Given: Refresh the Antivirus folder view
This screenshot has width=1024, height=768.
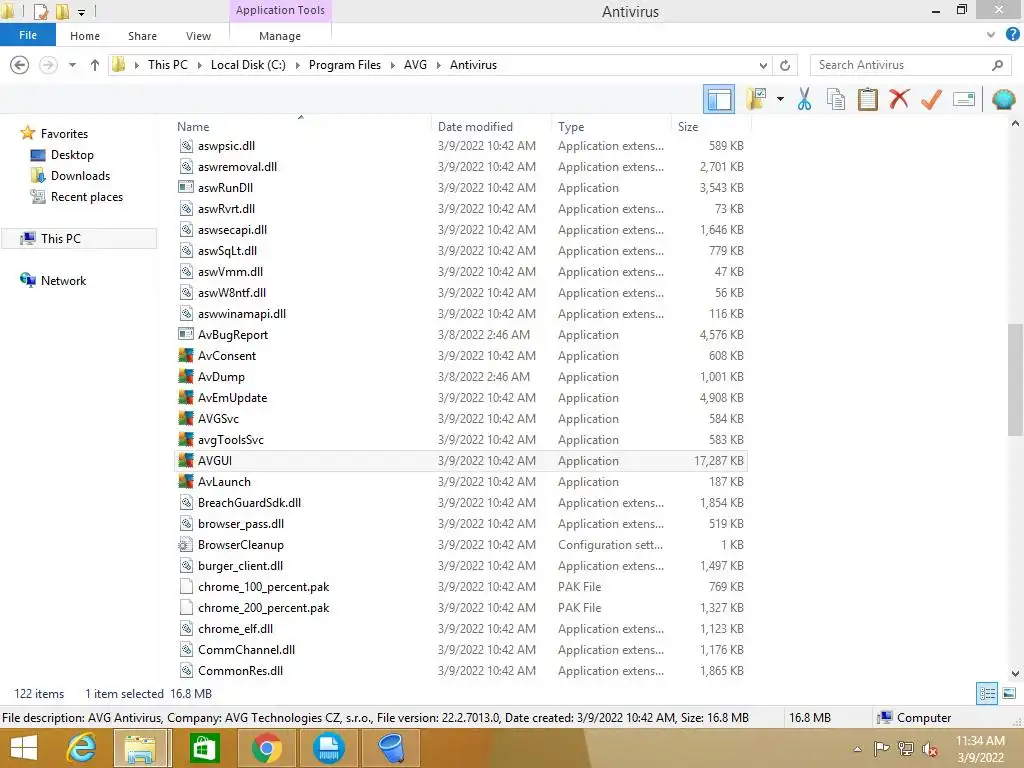Looking at the screenshot, I should coord(785,65).
